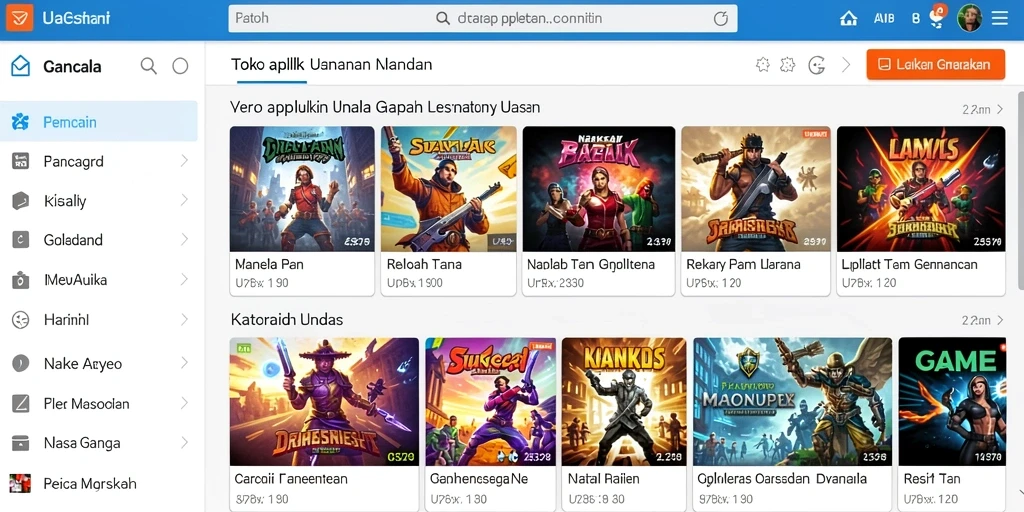The height and width of the screenshot is (512, 1024).
Task: Open the Goladand sidebar item
Action: [x=99, y=240]
